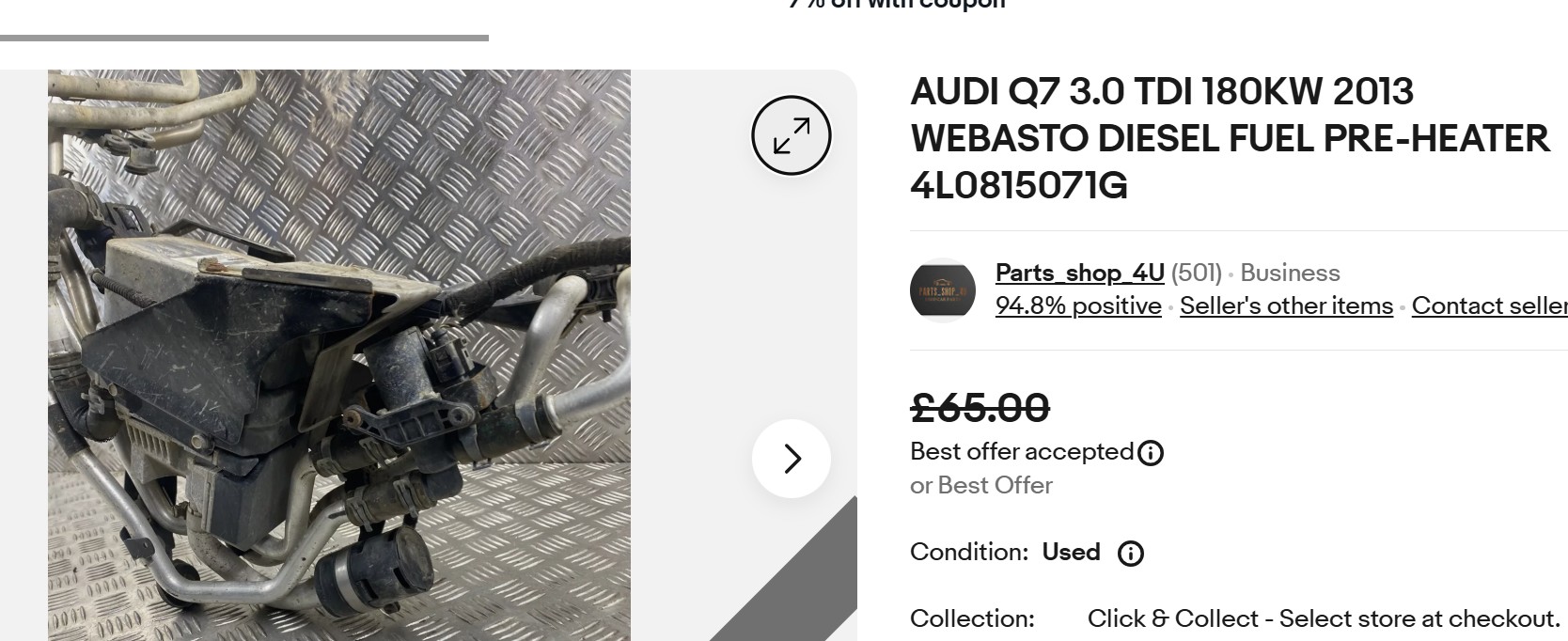The width and height of the screenshot is (1568, 641).
Task: Click the Webasto pre-heater product photo
Action: coord(339,355)
